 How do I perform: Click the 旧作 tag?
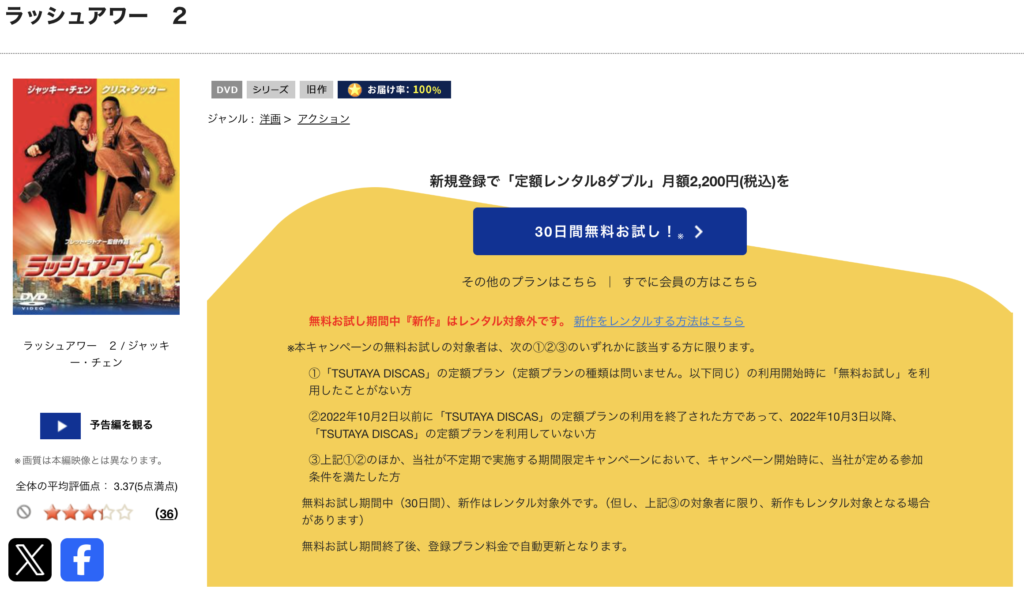(316, 90)
